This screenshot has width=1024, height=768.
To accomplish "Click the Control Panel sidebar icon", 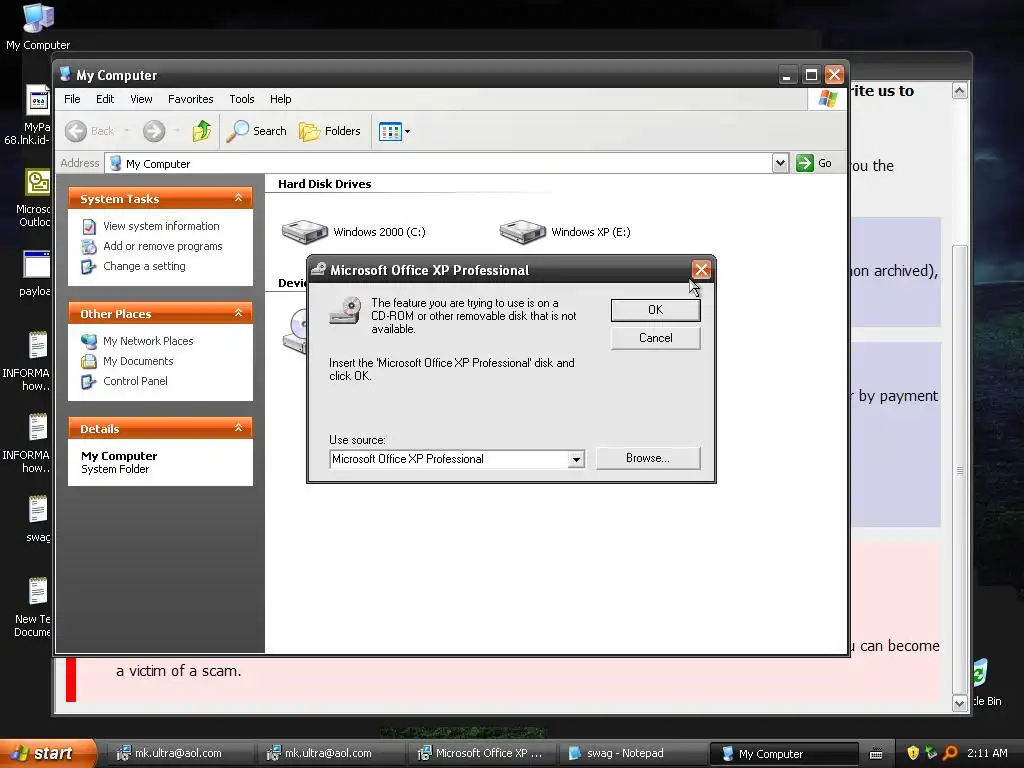I will [x=89, y=381].
